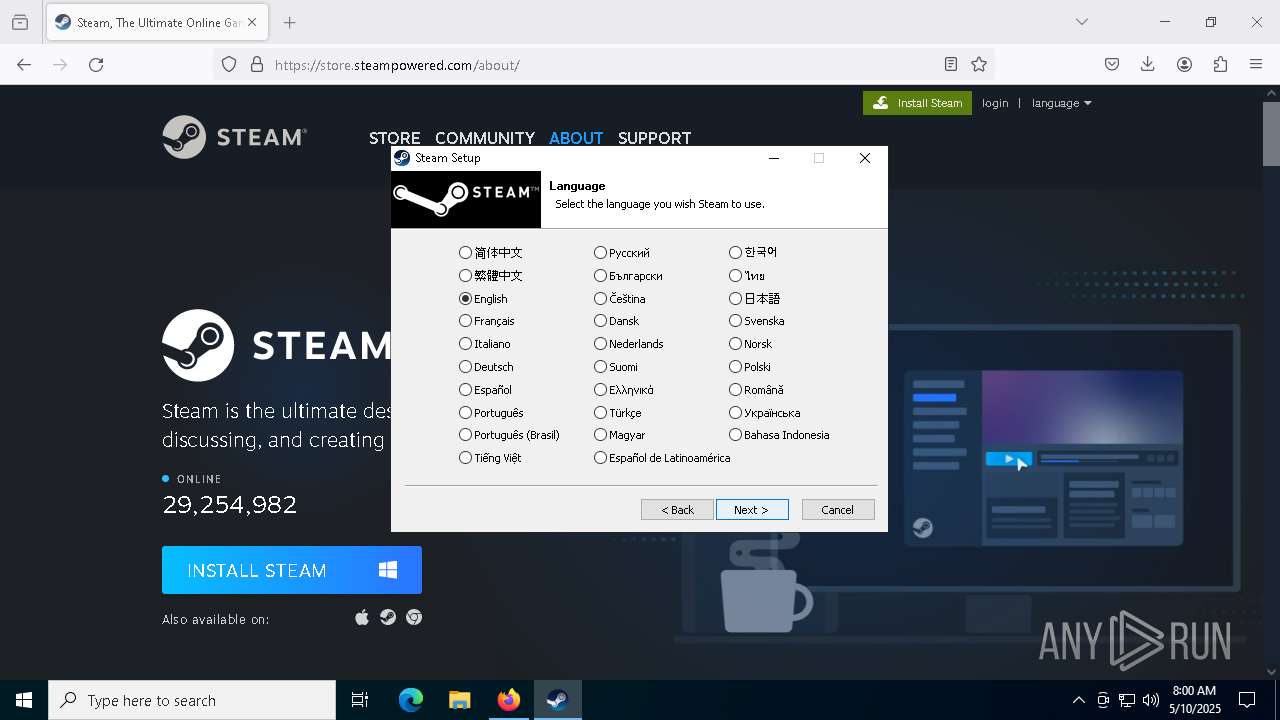The height and width of the screenshot is (720, 1280).
Task: Open a new browser tab
Action: click(290, 23)
